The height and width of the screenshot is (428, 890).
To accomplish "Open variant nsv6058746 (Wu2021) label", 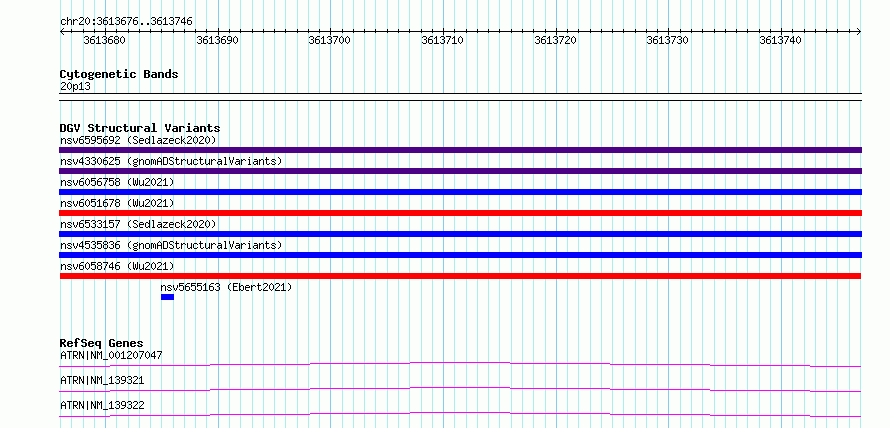I will click(x=117, y=266).
